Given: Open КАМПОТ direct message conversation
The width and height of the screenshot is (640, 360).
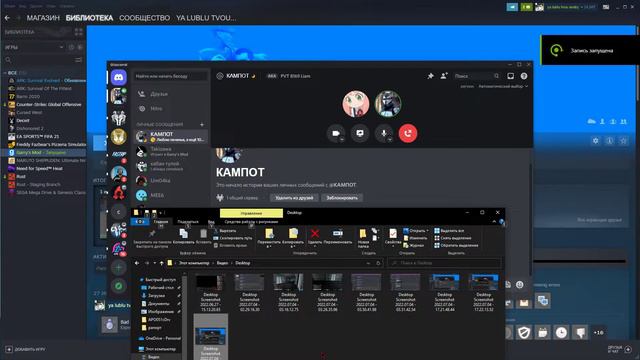Looking at the screenshot, I should [171, 137].
